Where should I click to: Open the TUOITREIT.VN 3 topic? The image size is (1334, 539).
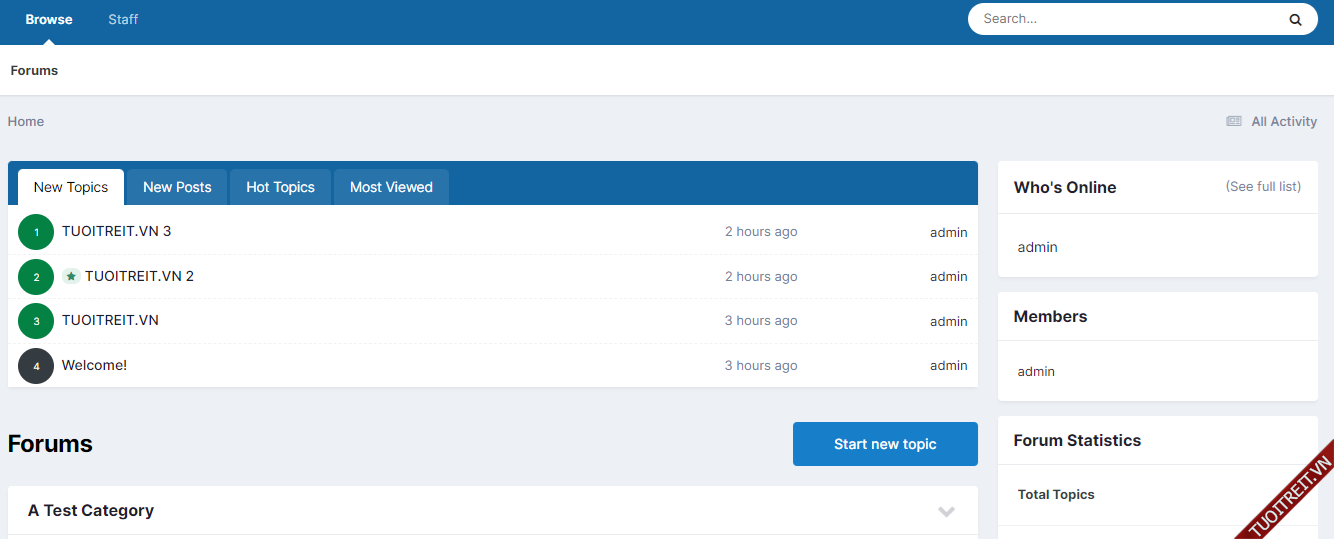[x=116, y=231]
